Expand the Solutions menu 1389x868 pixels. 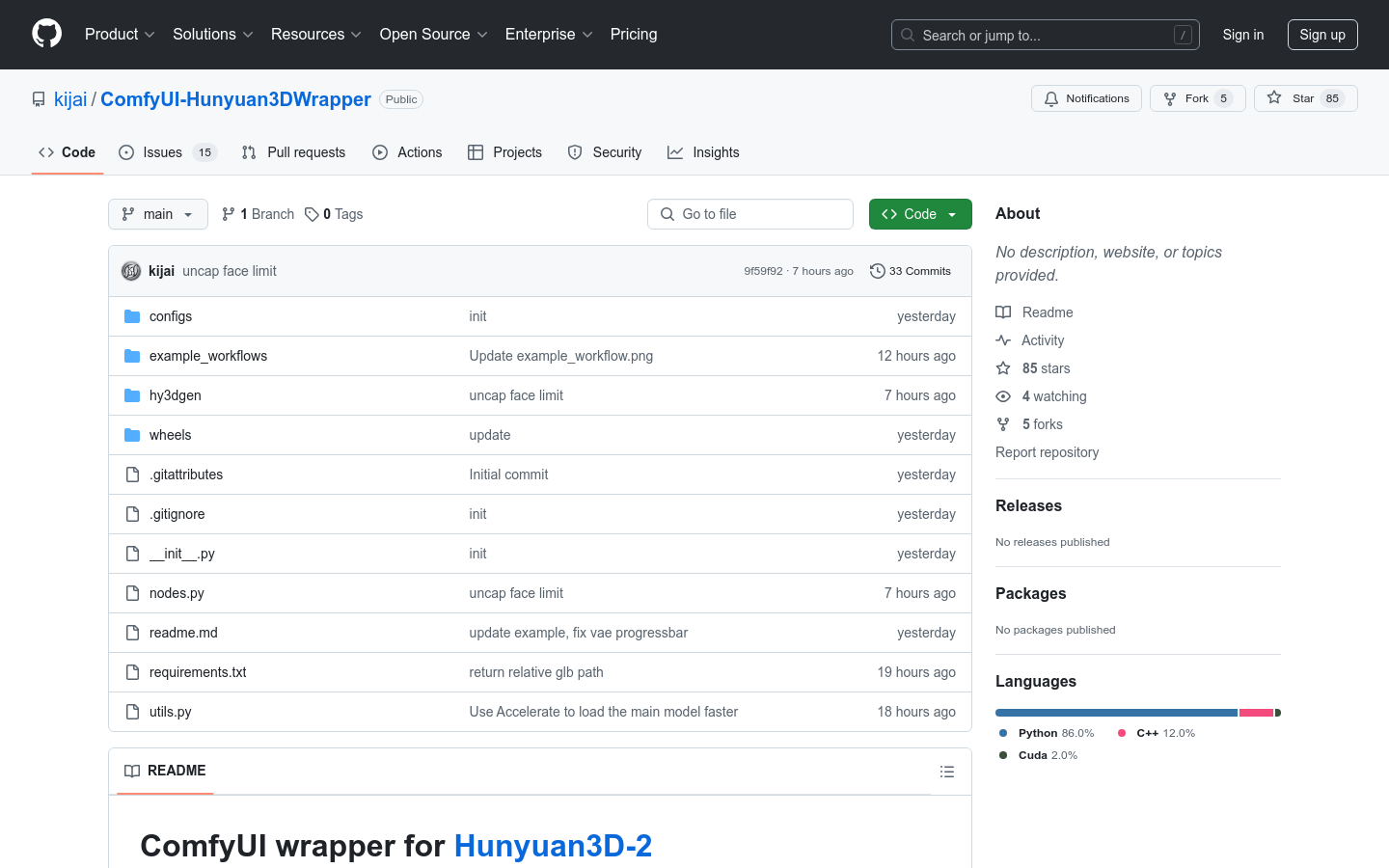coord(213,35)
